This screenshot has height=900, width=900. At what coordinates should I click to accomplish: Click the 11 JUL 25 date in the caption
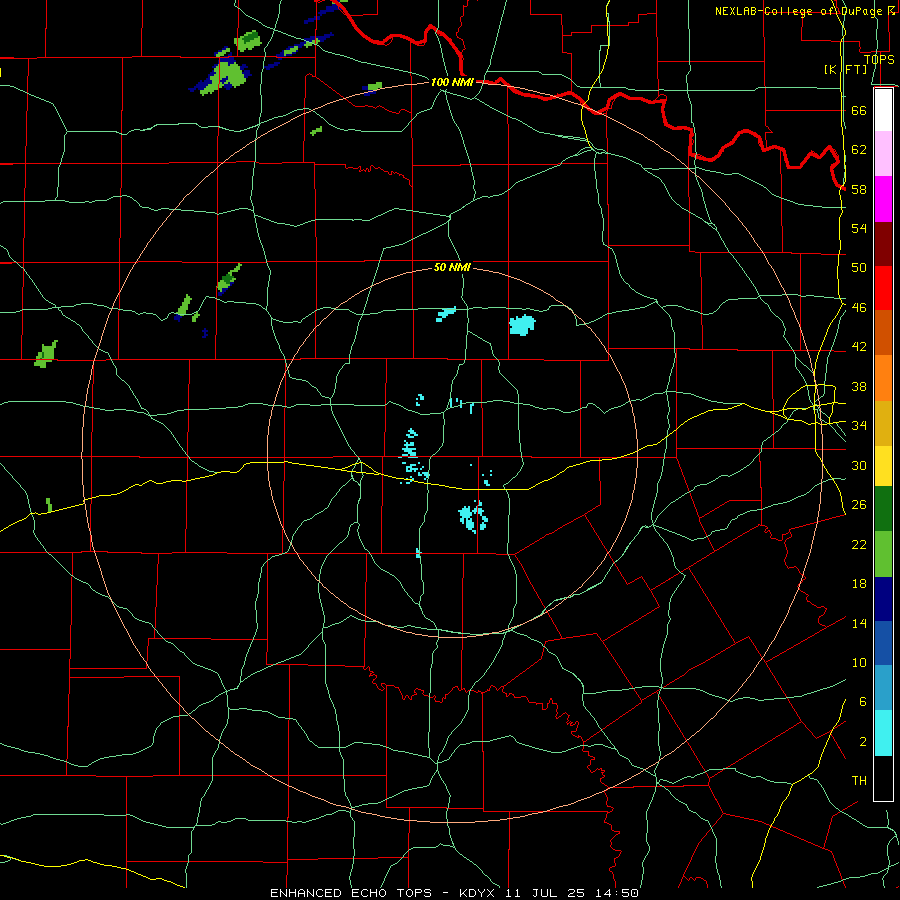coord(545,893)
